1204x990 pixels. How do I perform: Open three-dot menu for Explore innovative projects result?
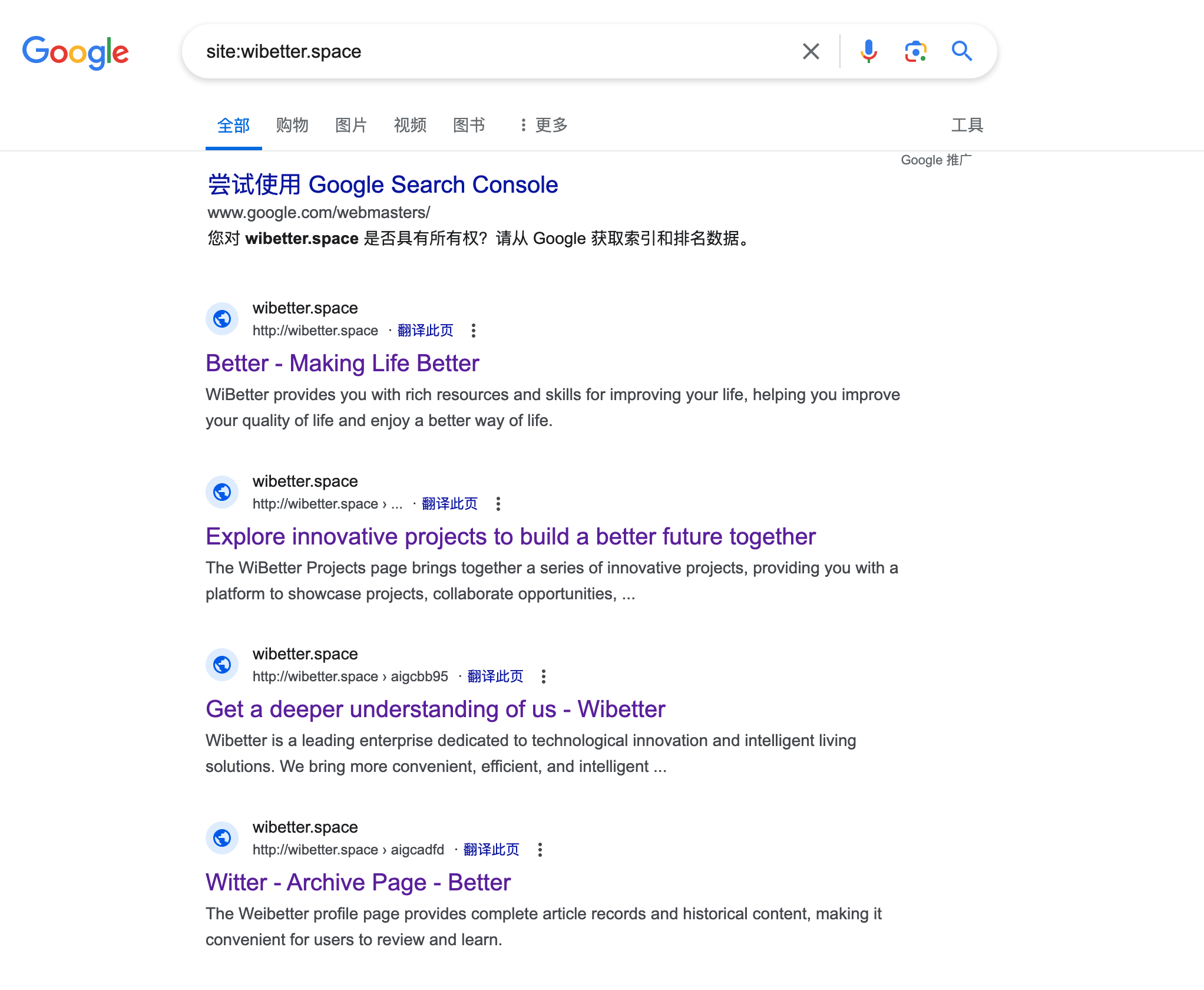click(498, 503)
